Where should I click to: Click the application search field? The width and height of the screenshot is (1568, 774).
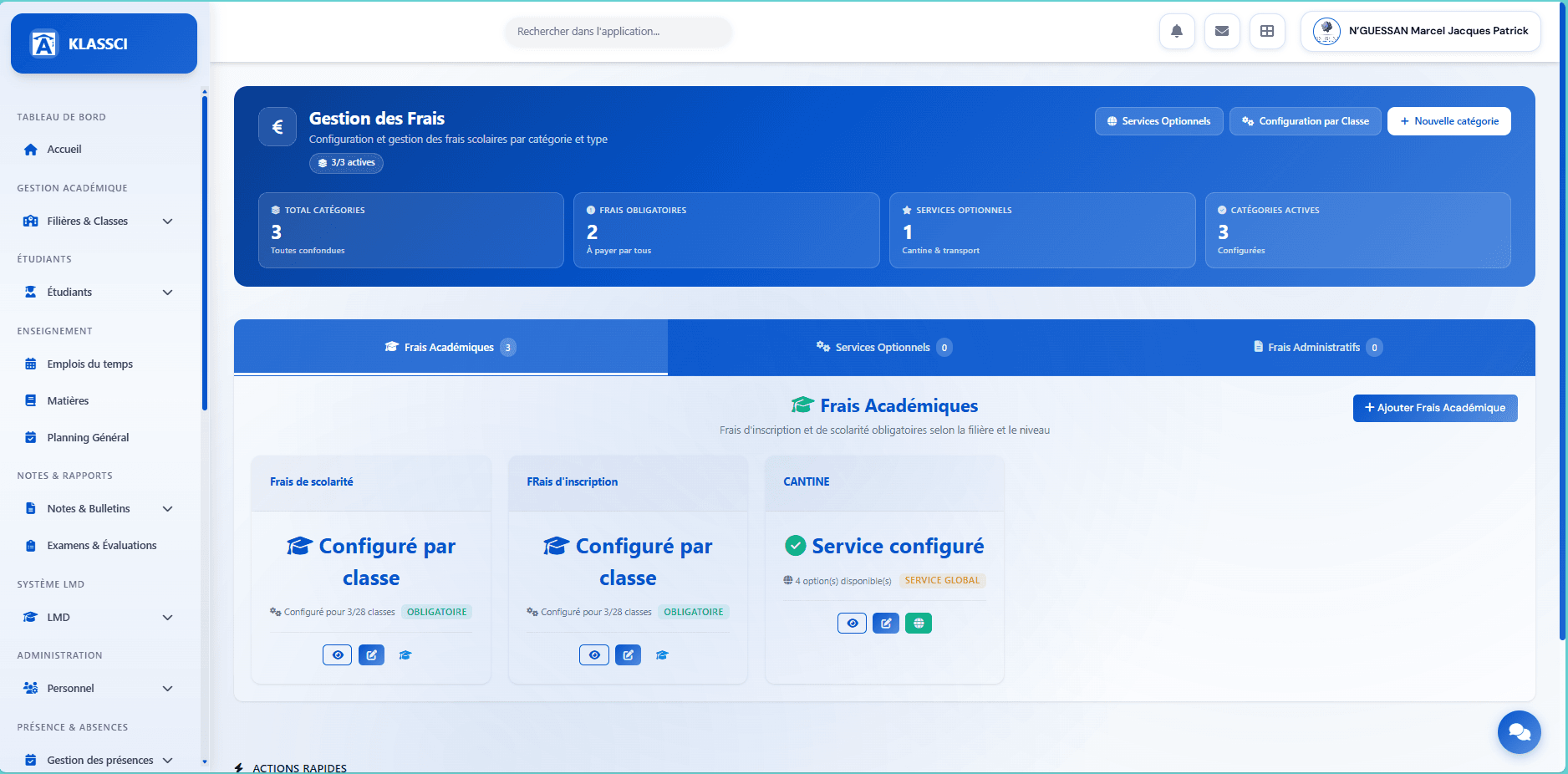[618, 32]
